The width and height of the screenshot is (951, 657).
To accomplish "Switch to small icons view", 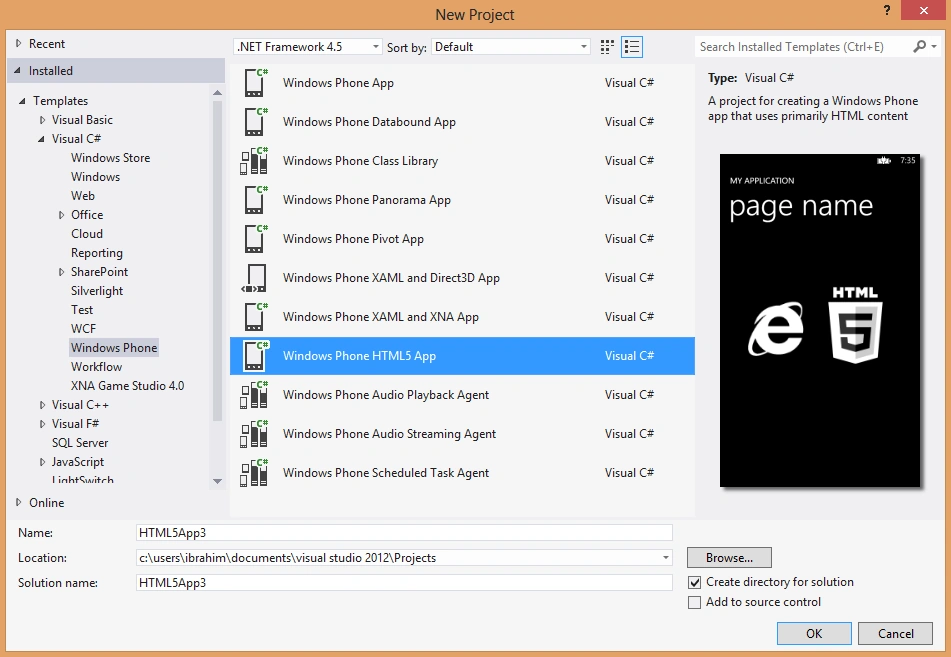I will (607, 47).
